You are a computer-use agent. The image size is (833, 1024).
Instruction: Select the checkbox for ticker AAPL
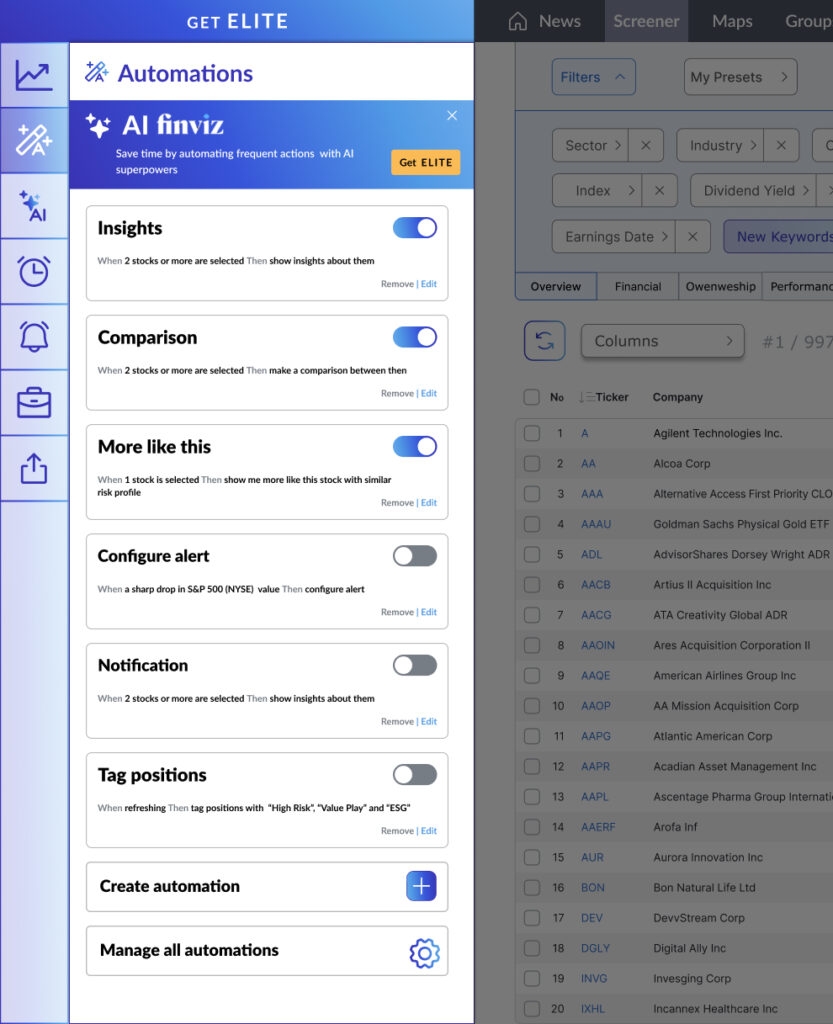531,797
